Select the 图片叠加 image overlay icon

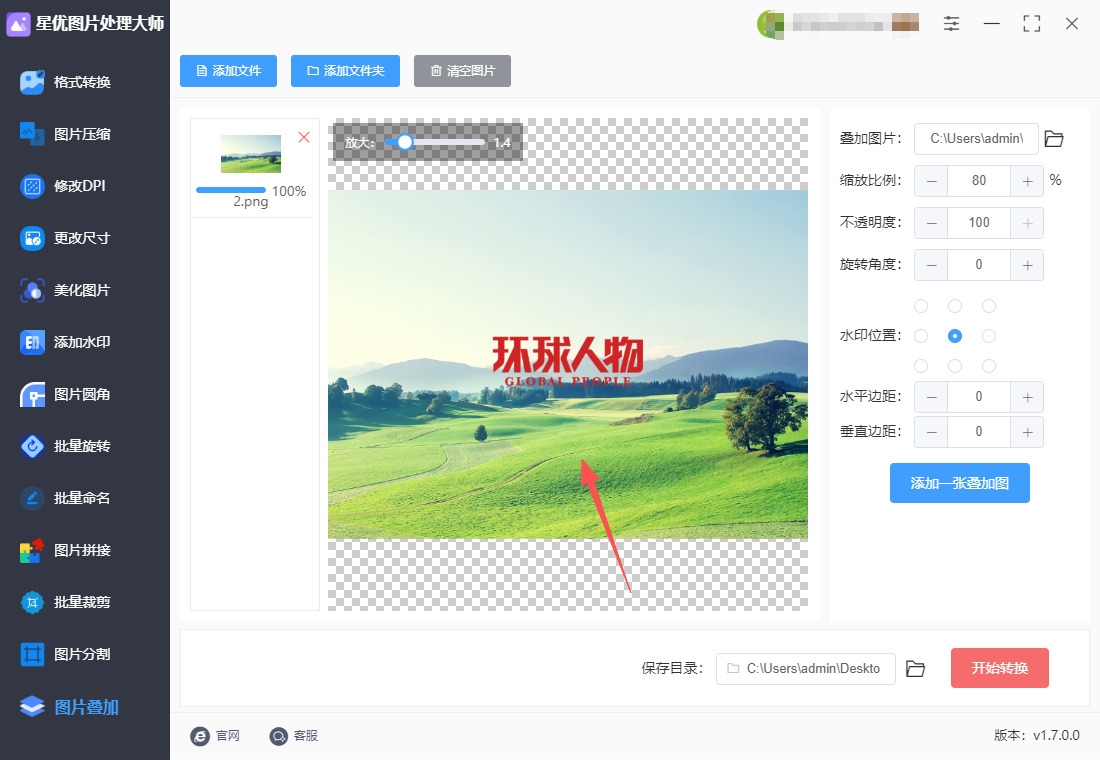[32, 707]
